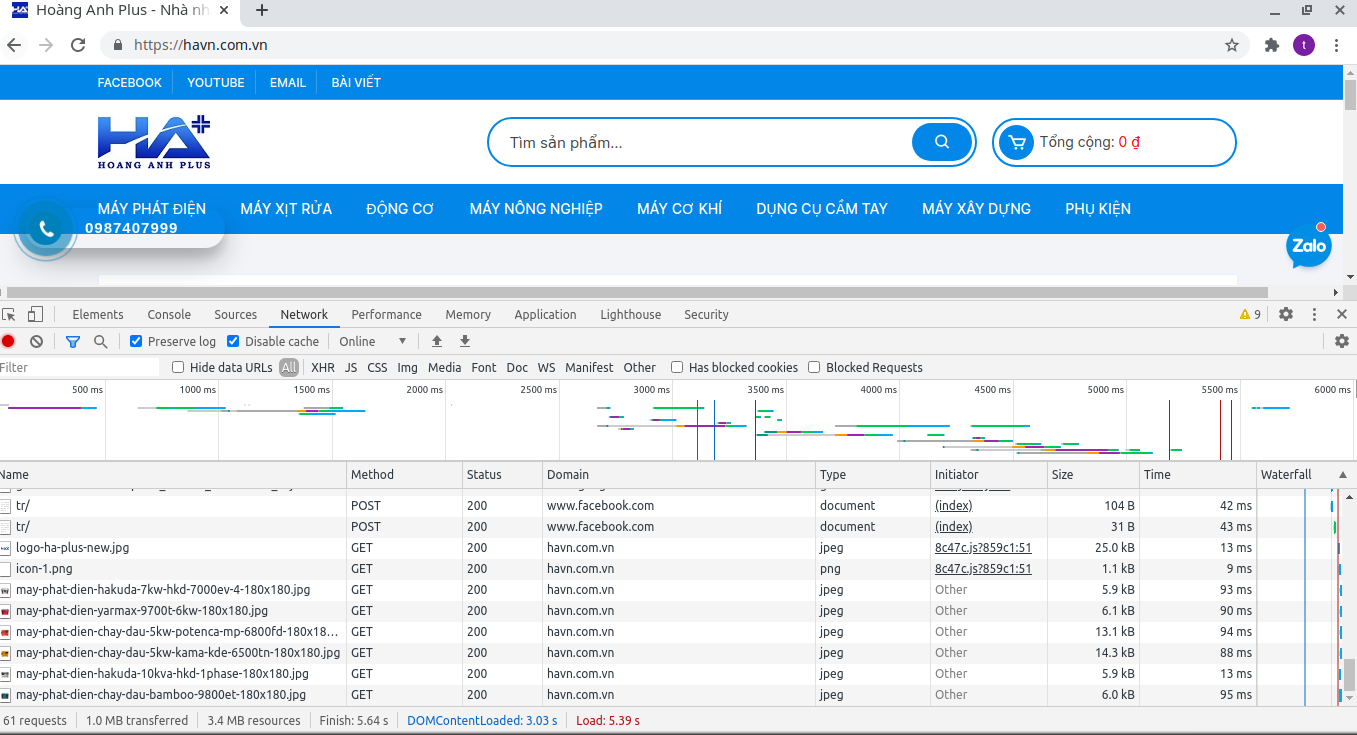
Task: Toggle the device toolbar icon
Action: [x=36, y=314]
